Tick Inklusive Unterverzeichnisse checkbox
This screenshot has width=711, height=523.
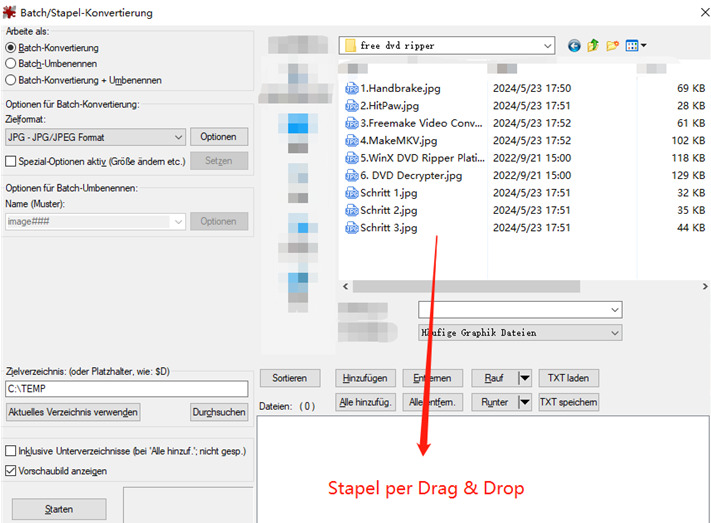pyautogui.click(x=11, y=452)
